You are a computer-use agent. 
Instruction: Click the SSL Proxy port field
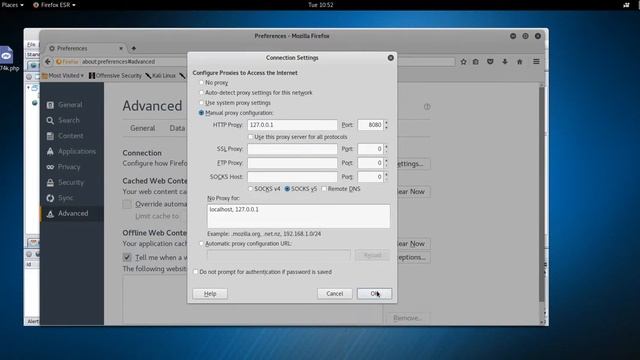coord(370,149)
